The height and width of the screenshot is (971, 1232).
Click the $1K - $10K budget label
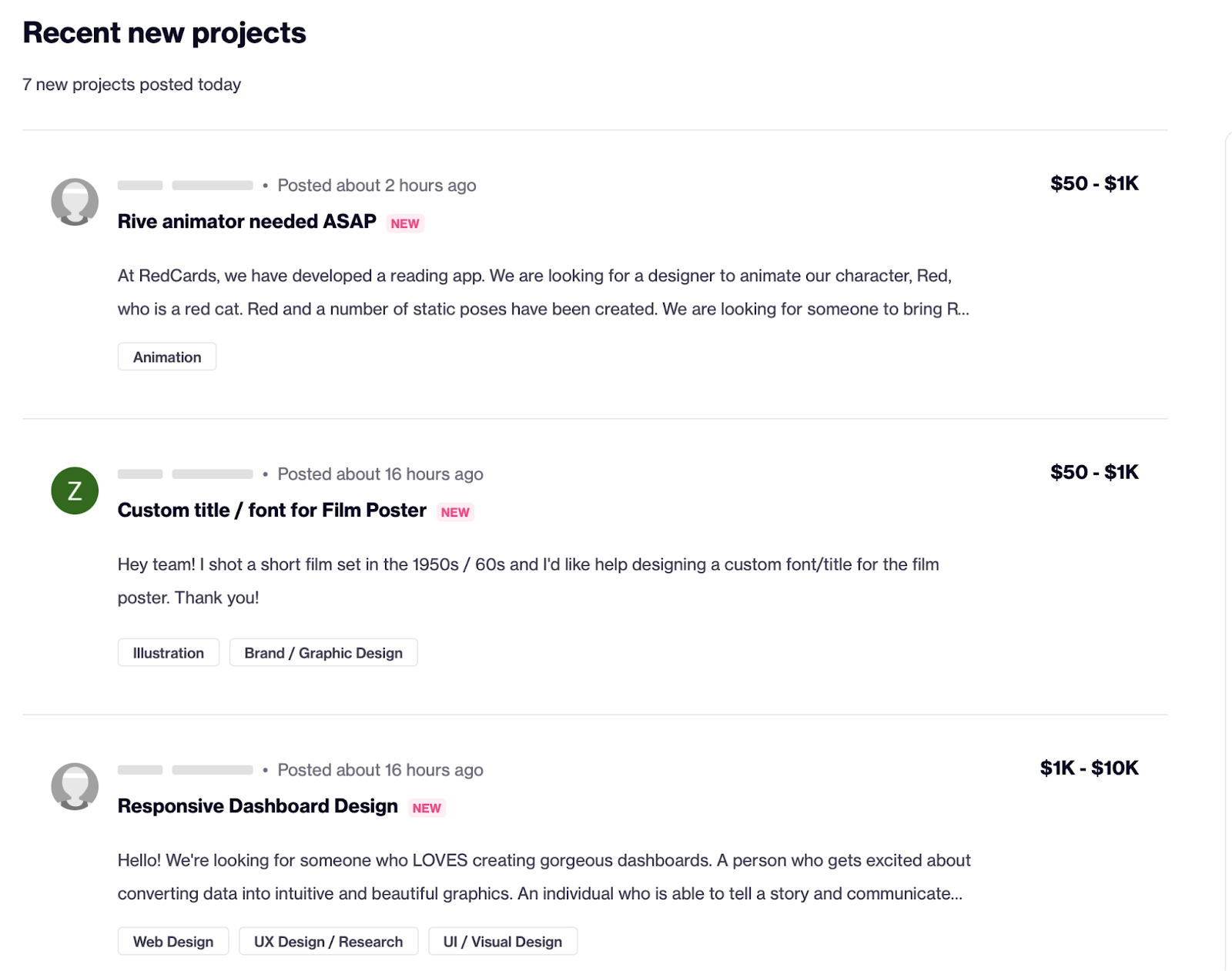pos(1089,768)
